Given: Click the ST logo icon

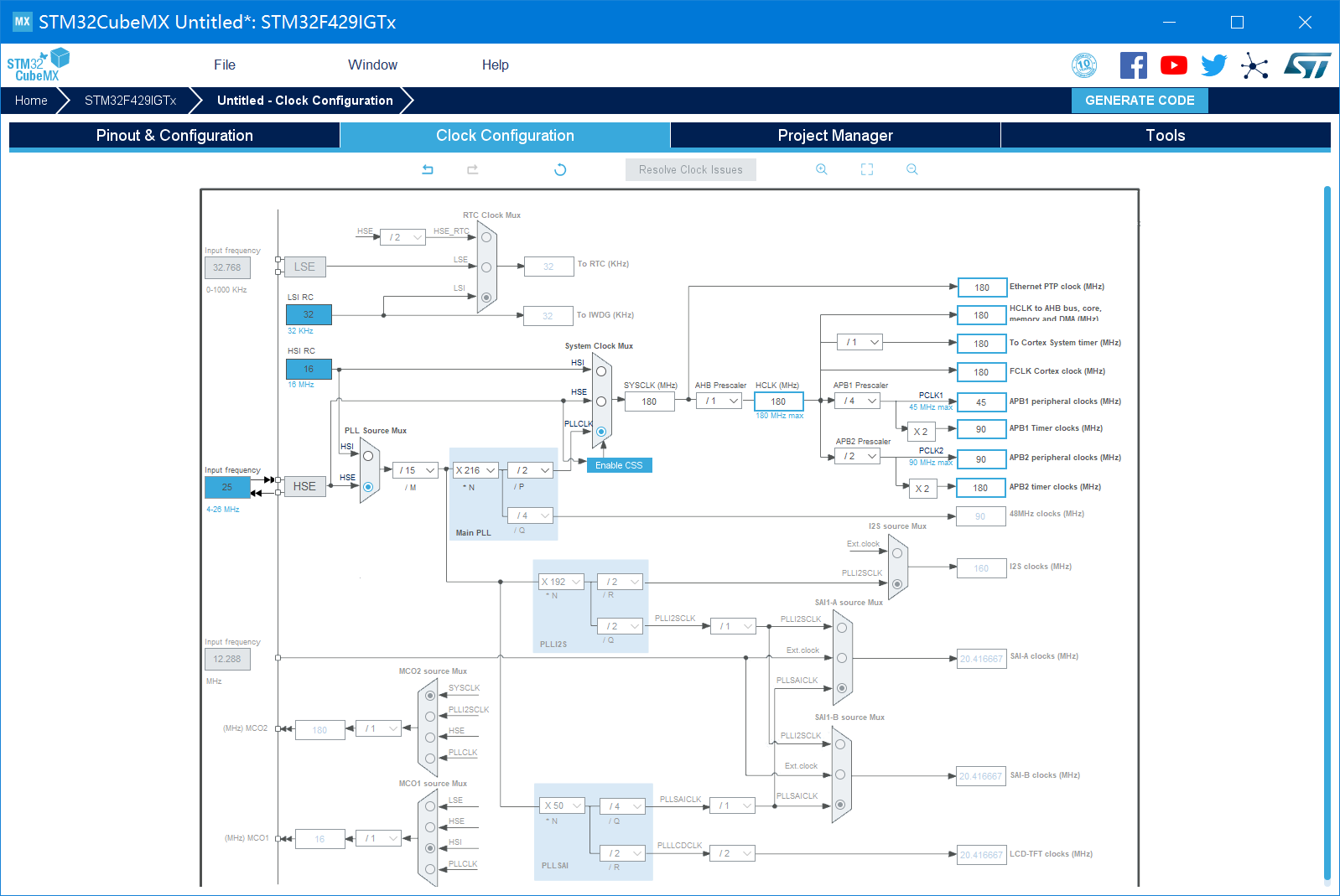Looking at the screenshot, I should coord(1307,65).
